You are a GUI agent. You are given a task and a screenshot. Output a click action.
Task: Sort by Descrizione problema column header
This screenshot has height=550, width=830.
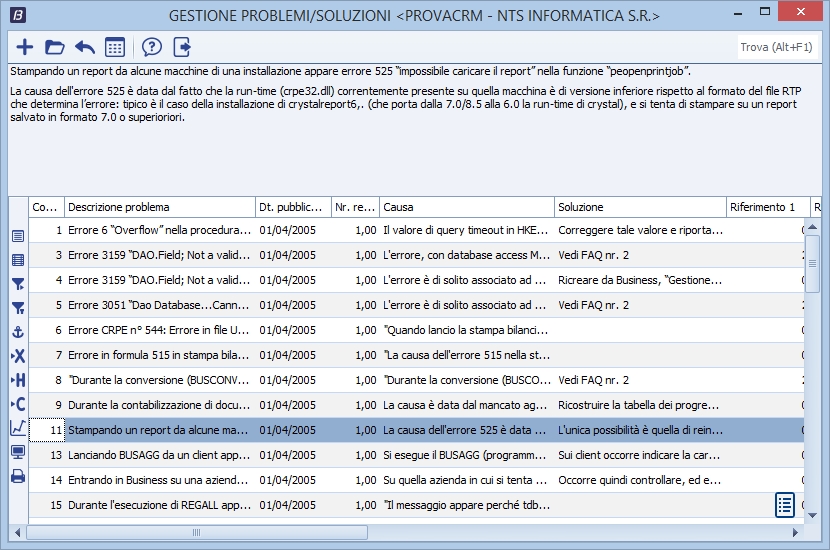coord(159,207)
